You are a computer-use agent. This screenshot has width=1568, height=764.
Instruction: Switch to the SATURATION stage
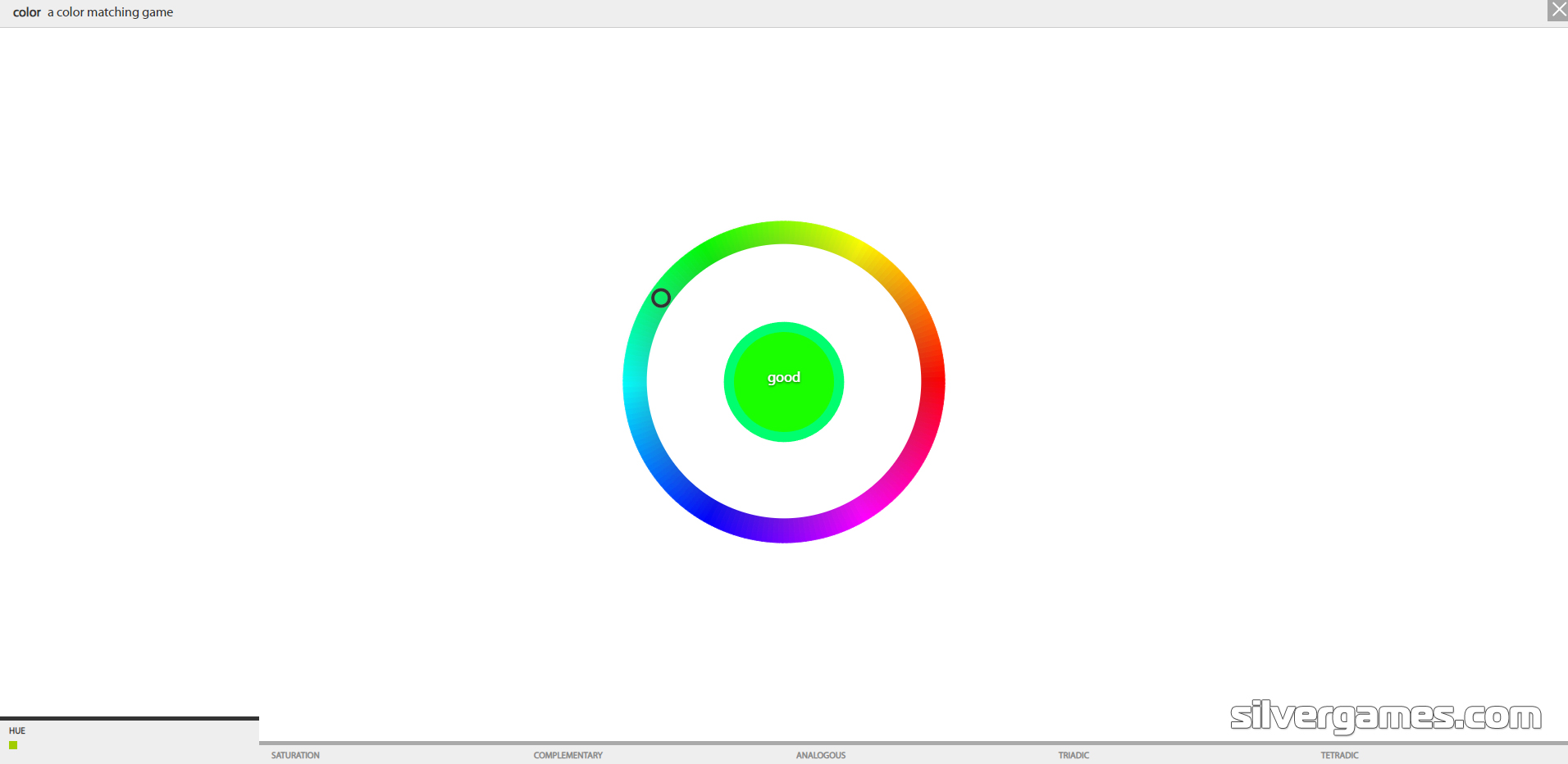click(x=295, y=755)
